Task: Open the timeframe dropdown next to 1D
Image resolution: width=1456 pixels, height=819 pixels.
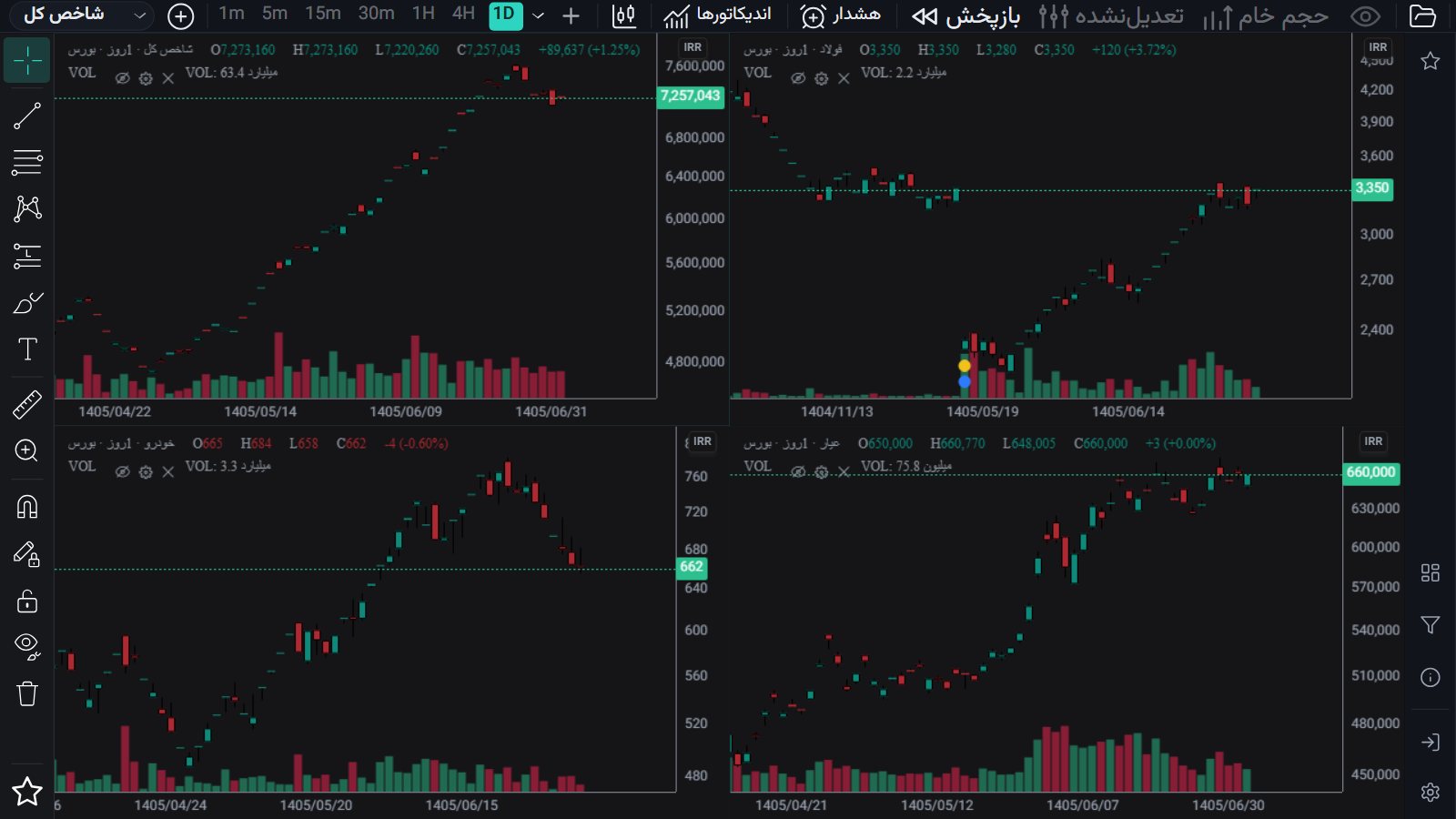Action: 539,15
